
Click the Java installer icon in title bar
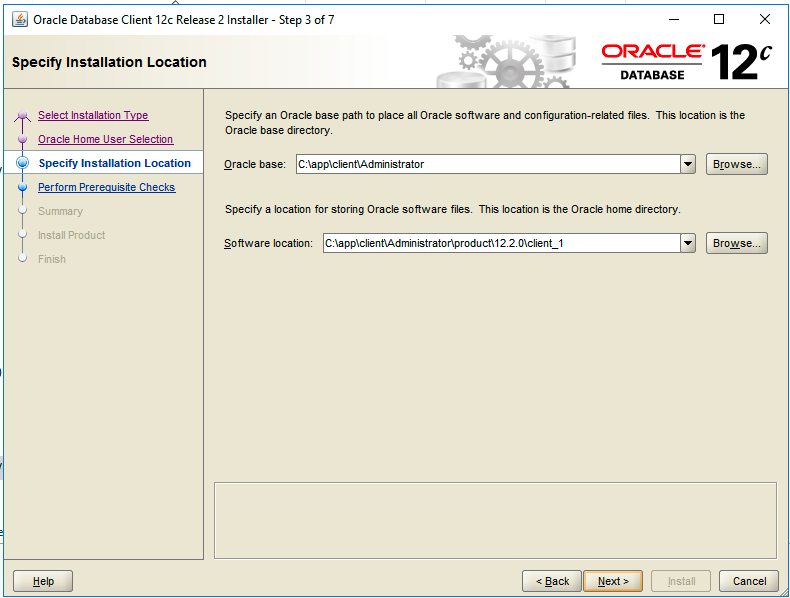[x=20, y=20]
